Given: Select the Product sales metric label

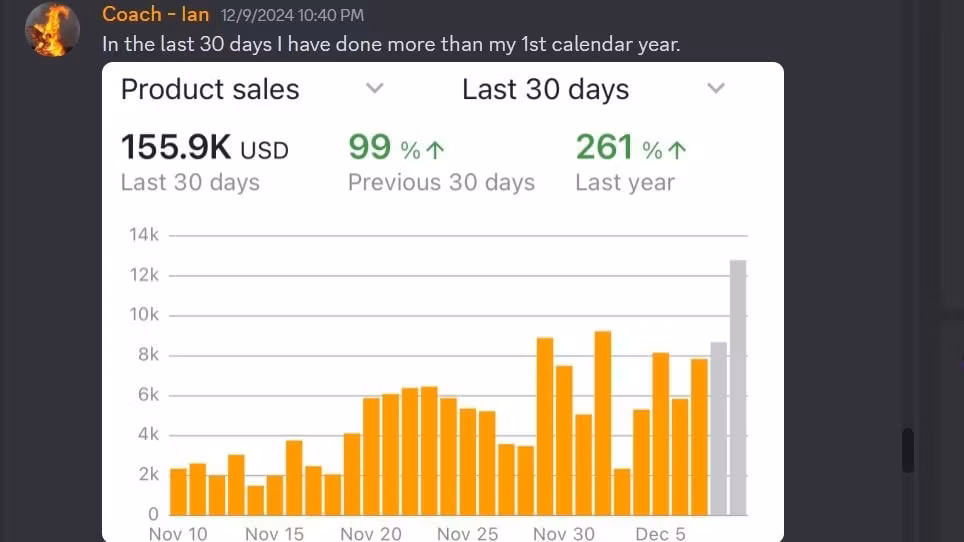Looking at the screenshot, I should 210,89.
